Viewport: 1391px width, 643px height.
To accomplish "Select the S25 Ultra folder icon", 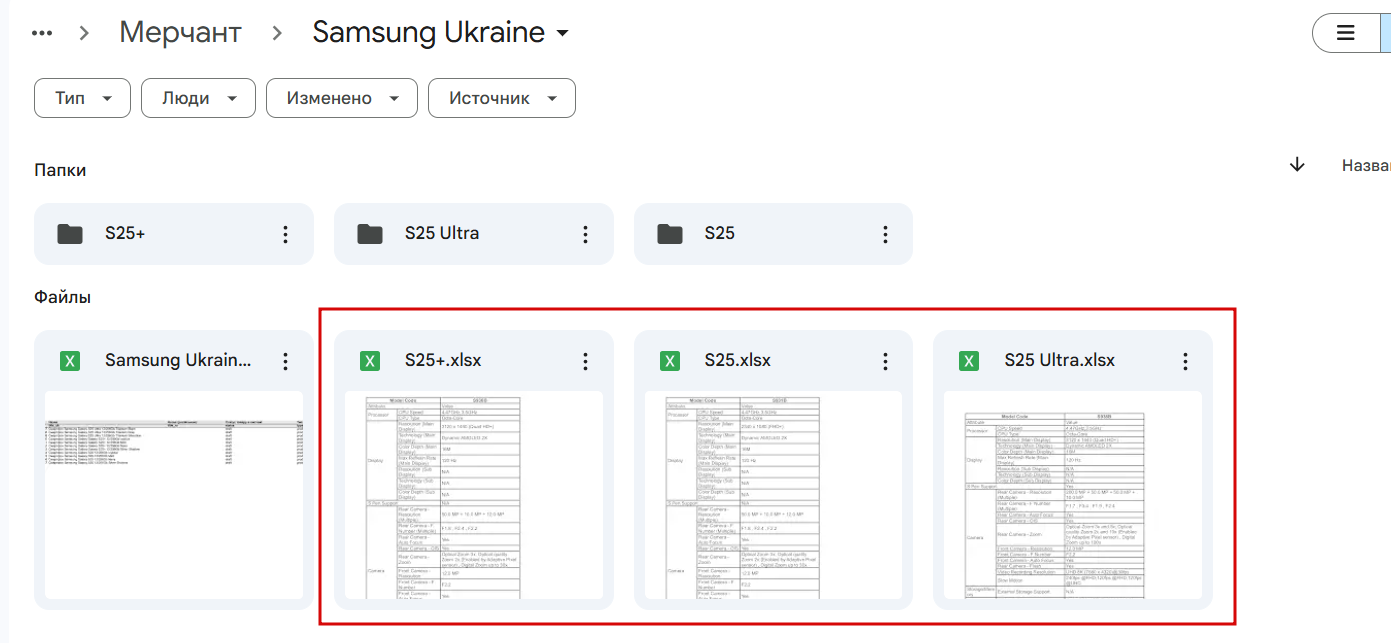I will (x=370, y=234).
